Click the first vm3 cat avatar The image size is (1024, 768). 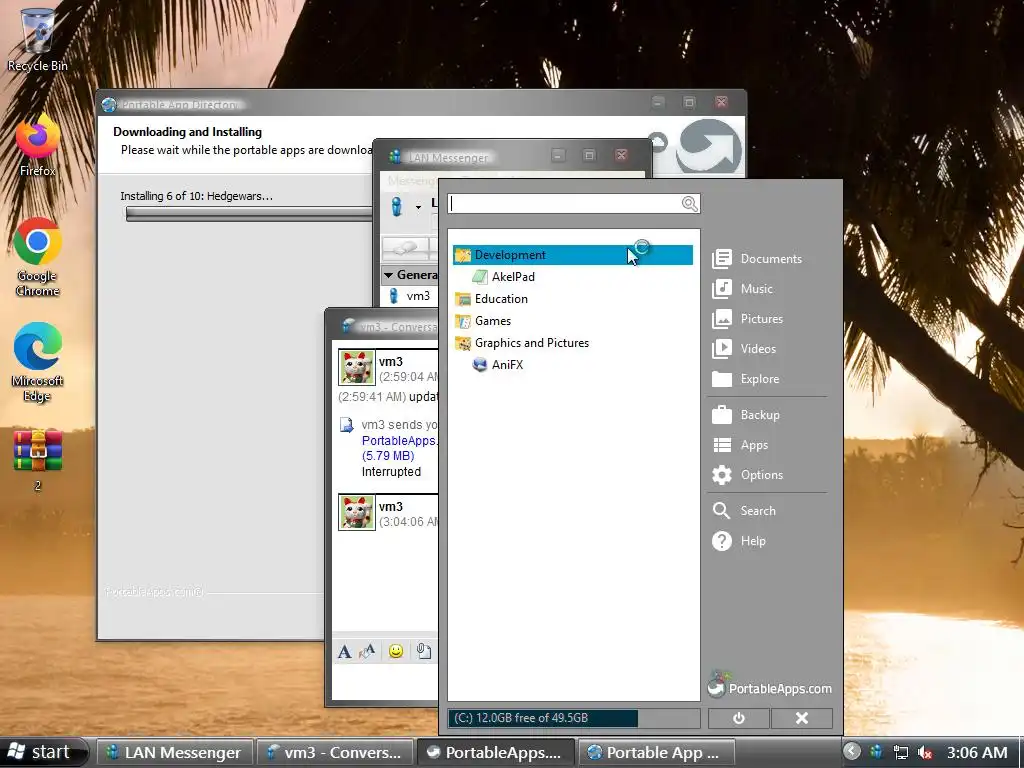click(357, 368)
